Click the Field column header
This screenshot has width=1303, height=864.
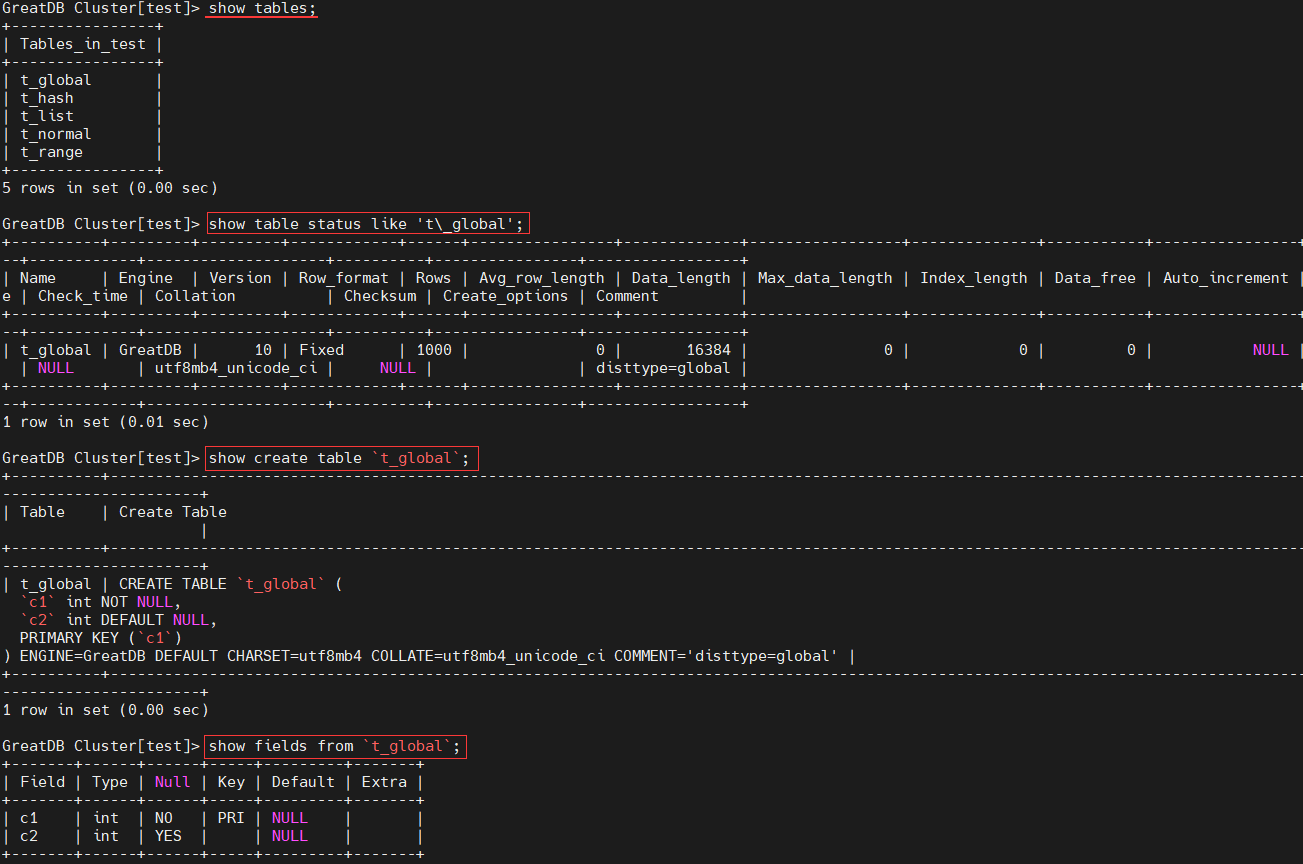[42, 782]
